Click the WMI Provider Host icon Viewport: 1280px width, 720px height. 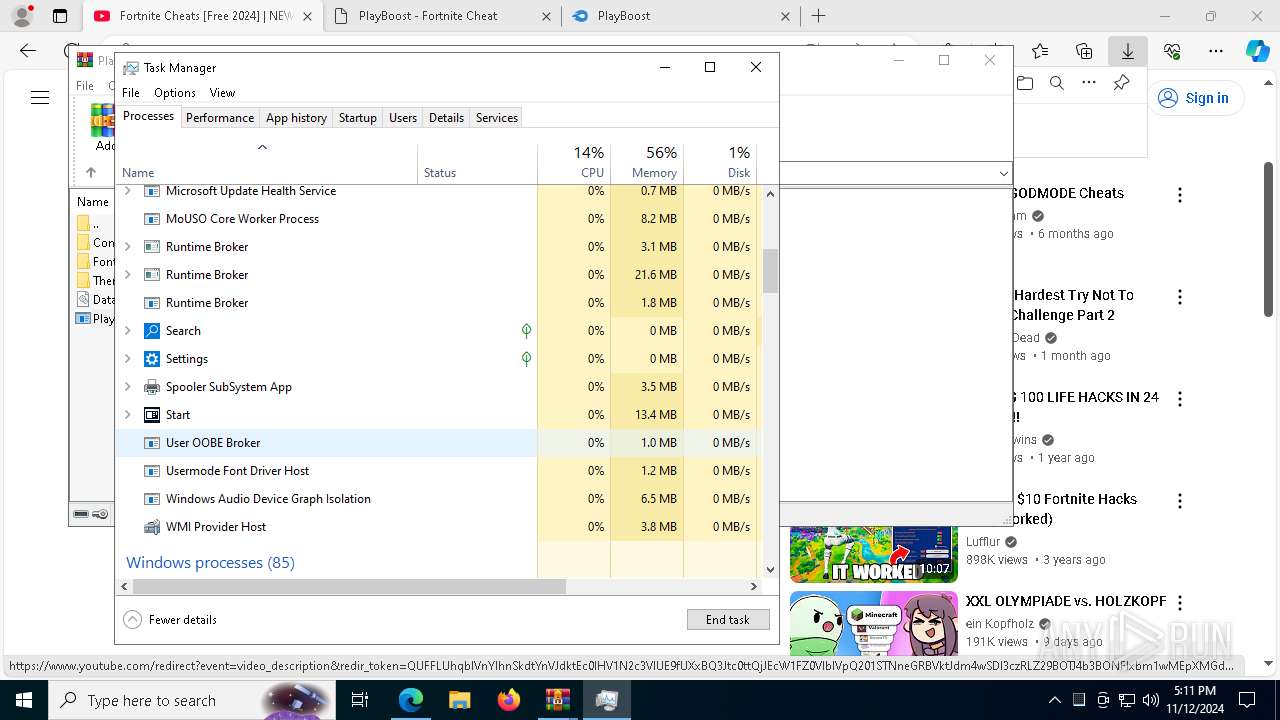tap(152, 527)
